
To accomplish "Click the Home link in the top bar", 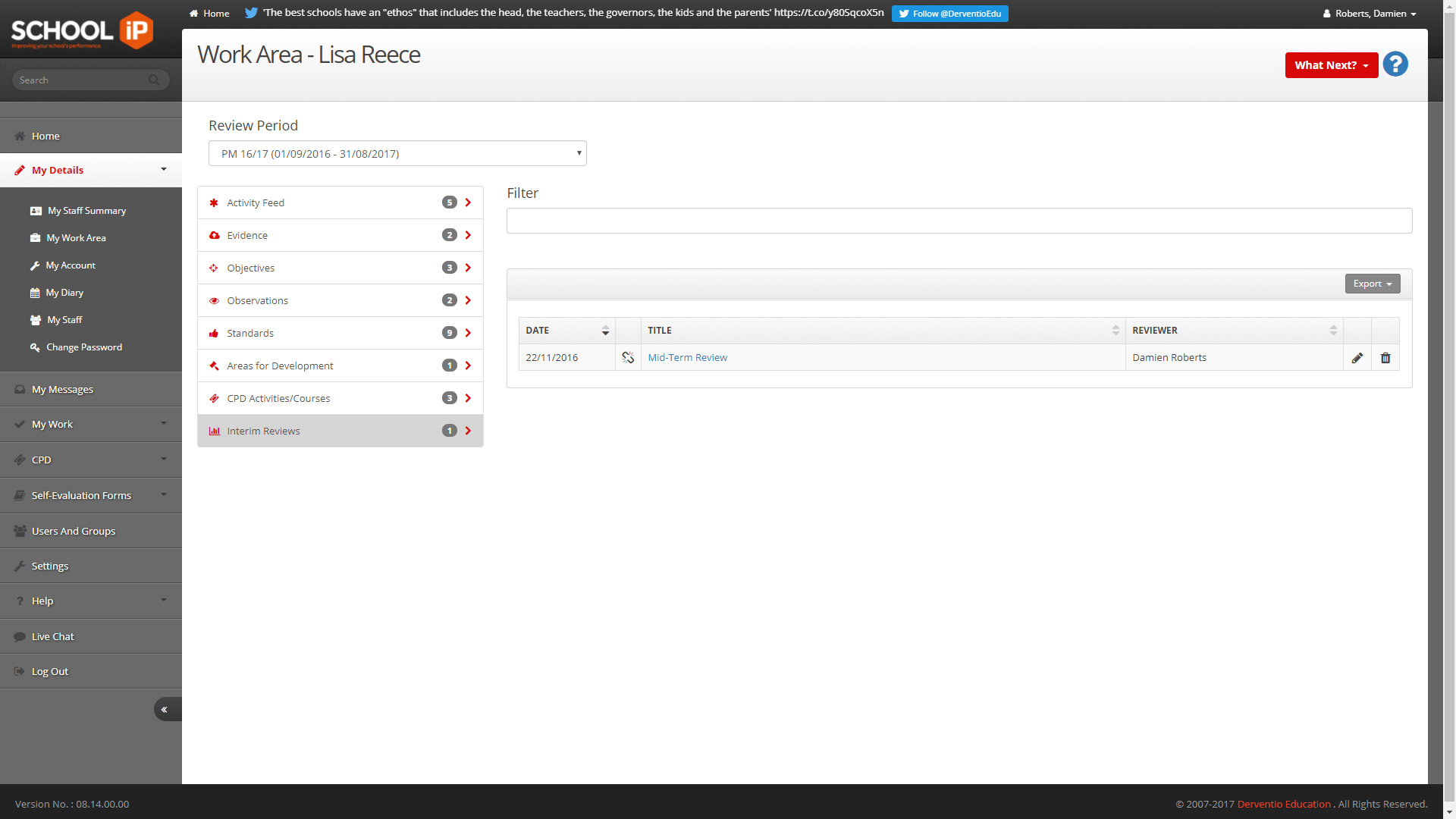I will tap(209, 14).
